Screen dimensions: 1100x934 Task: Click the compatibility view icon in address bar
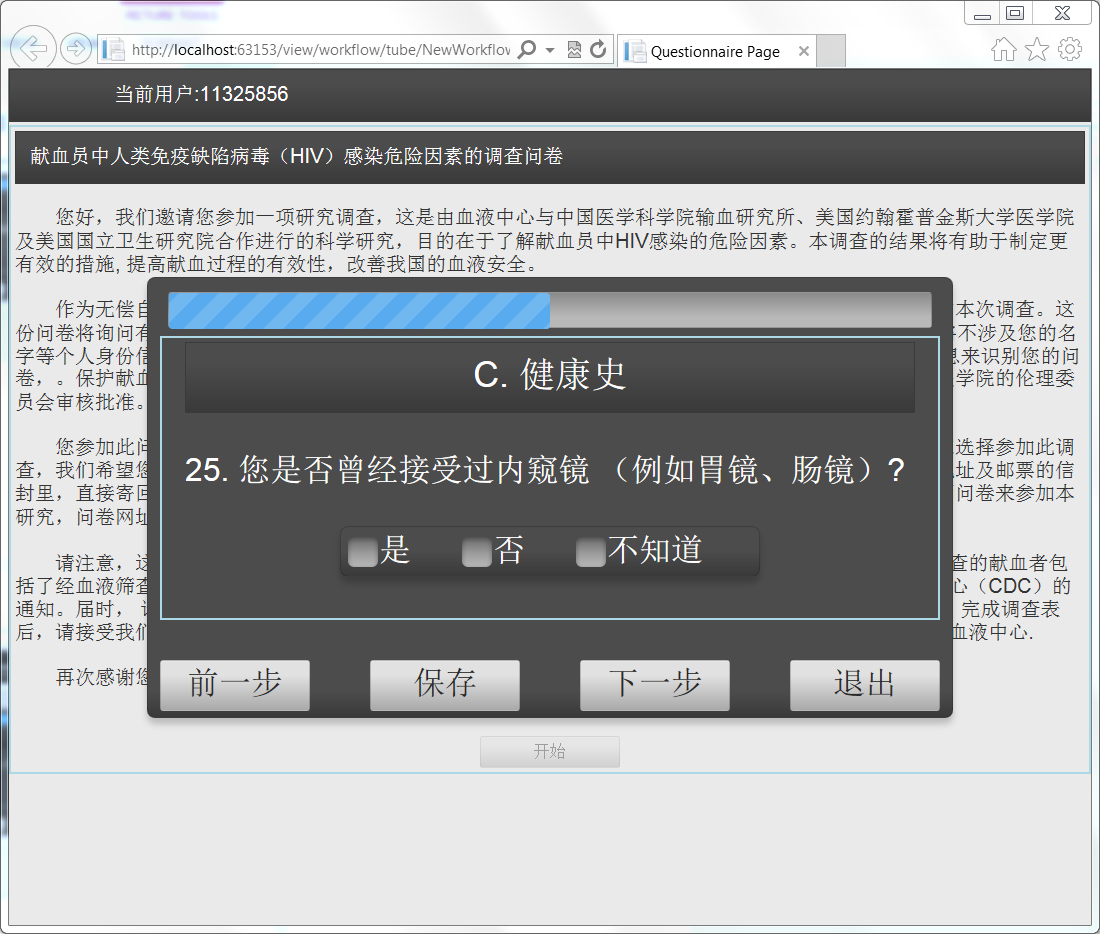tap(574, 49)
